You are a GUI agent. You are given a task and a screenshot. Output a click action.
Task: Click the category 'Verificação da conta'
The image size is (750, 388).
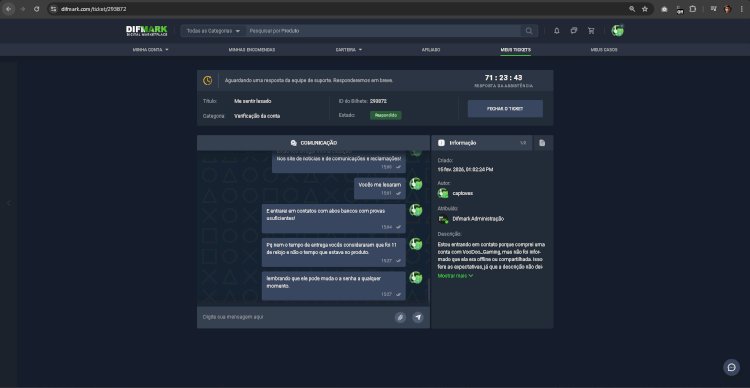coord(257,116)
